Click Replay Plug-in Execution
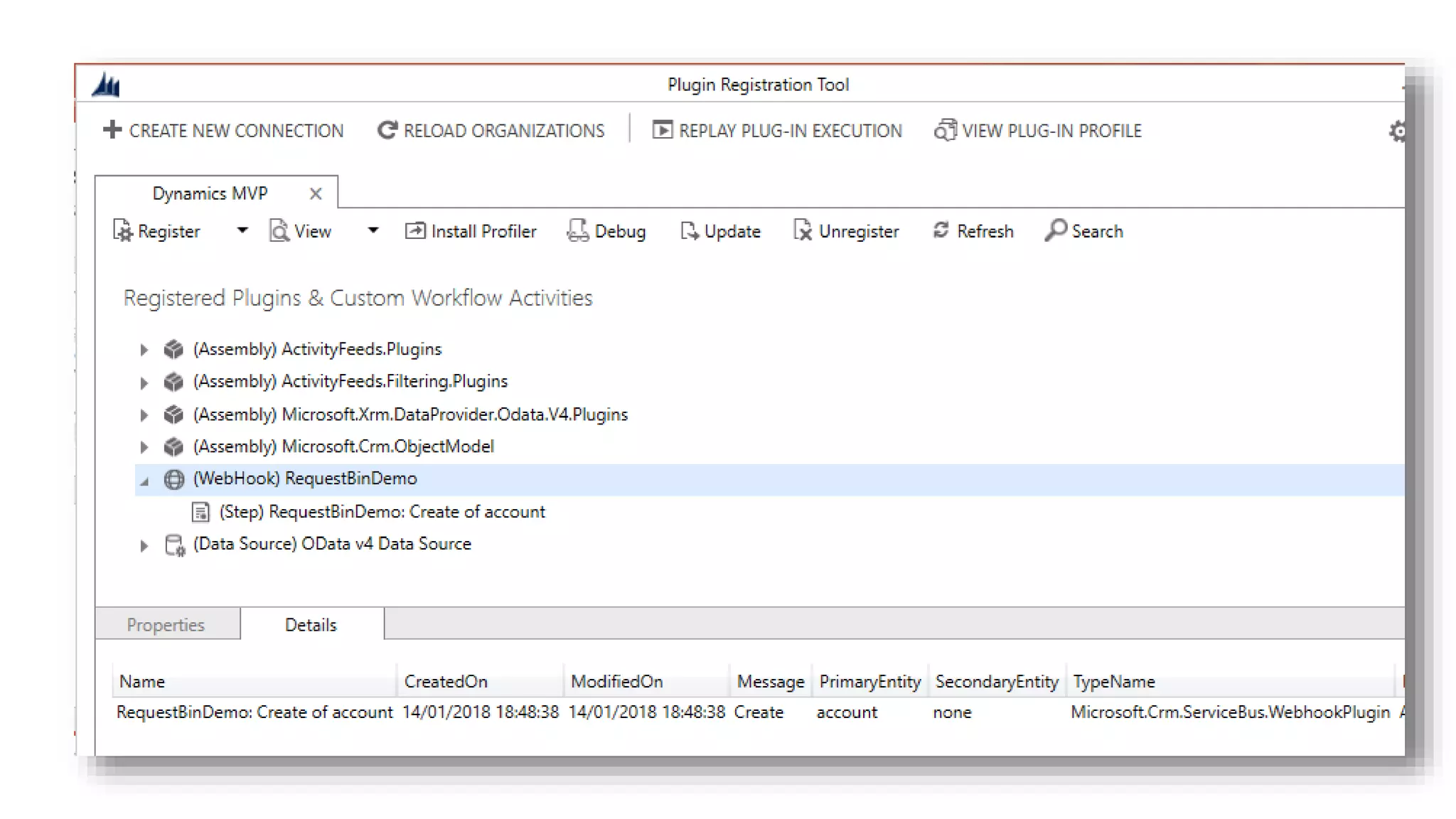The height and width of the screenshot is (819, 1456). 777,131
